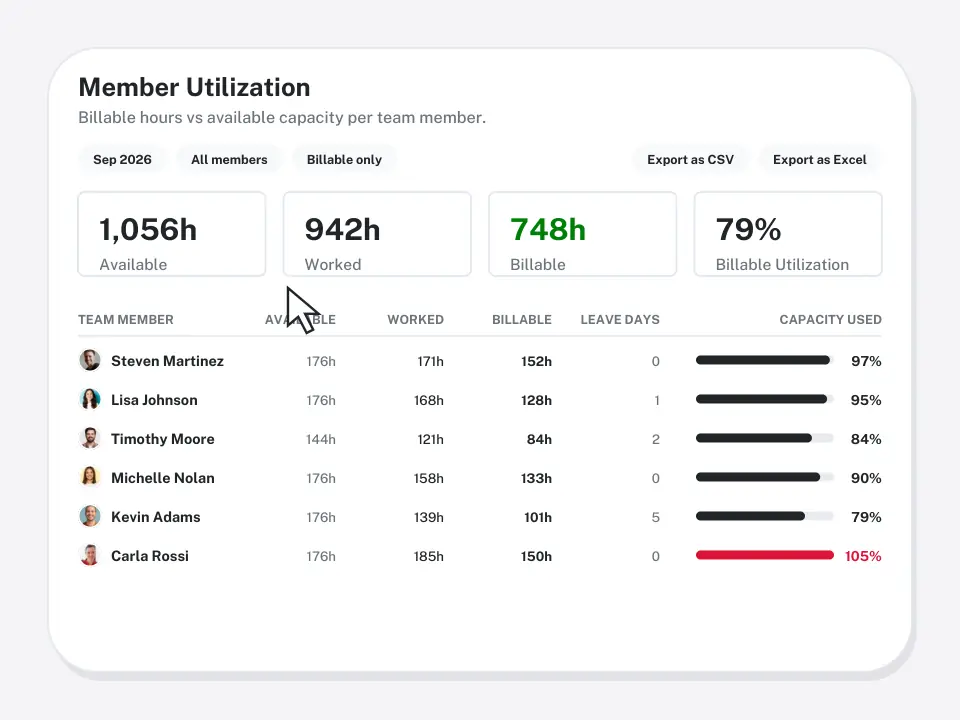
Task: Click Steven Martinez's 171h worked value
Action: click(x=430, y=361)
